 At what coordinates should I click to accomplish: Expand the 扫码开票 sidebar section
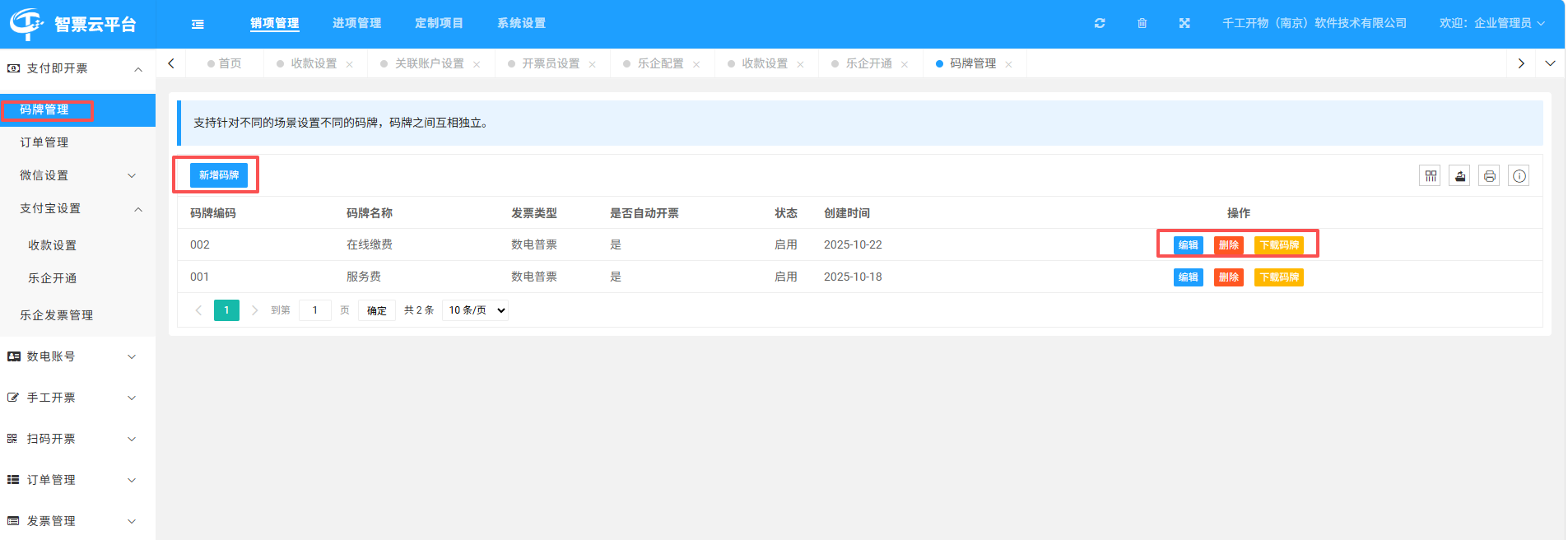(77, 439)
